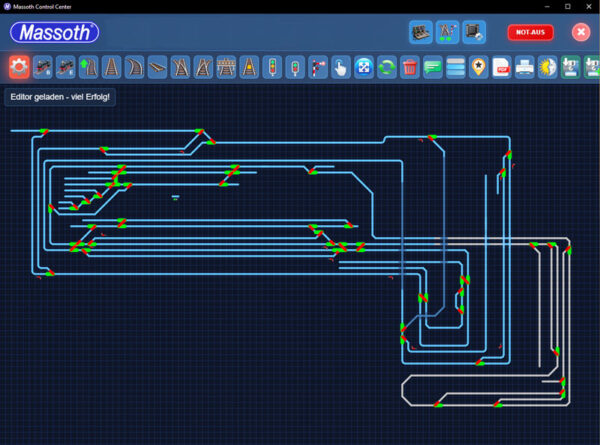Click the printer icon in toolbar

(524, 67)
